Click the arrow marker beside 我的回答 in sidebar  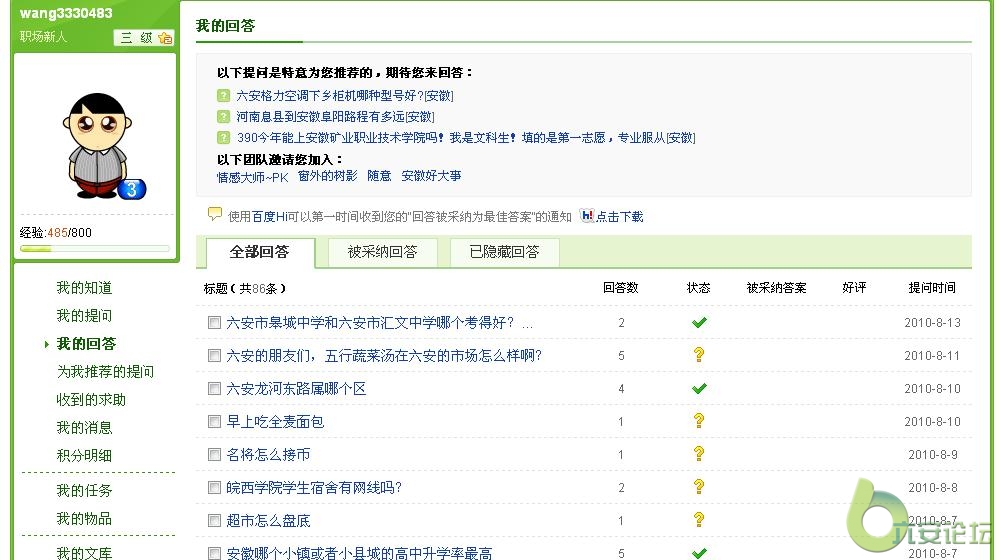click(47, 344)
